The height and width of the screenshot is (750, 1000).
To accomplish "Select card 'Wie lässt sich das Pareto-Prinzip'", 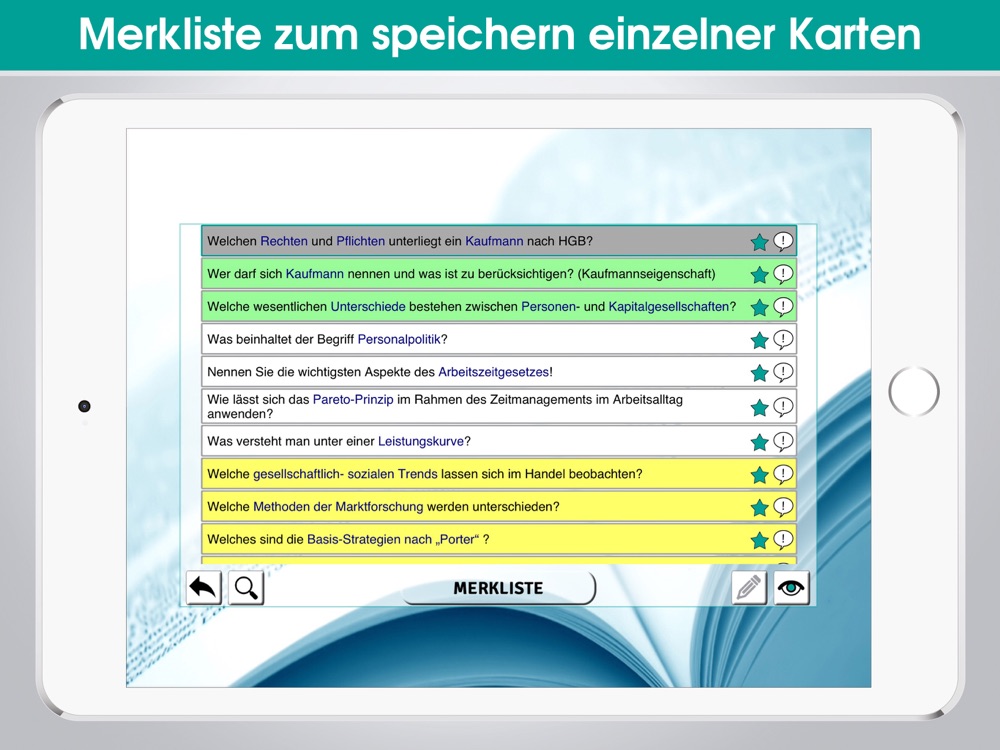I will click(x=499, y=406).
